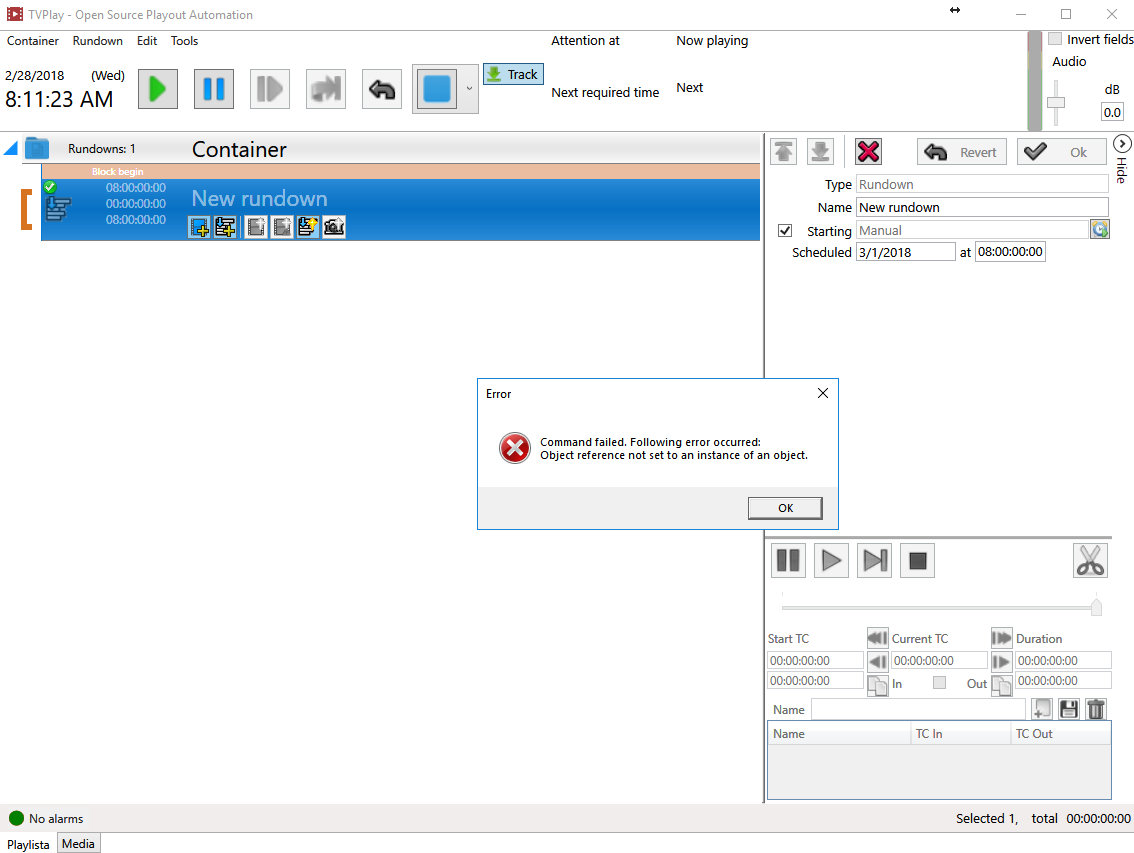Click the live event star icon
Screen dimensions: 1134x853
click(x=307, y=227)
